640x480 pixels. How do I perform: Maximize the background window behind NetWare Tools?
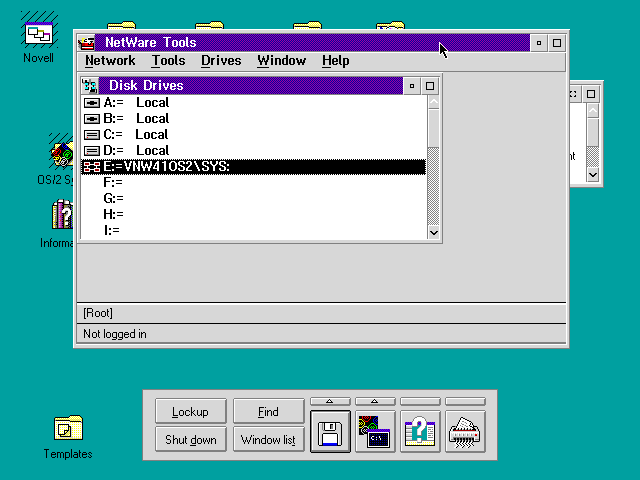[591, 94]
